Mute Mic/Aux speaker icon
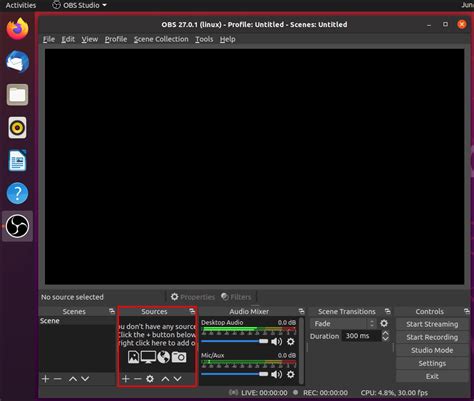Viewport: 474px width, 401px height. [x=276, y=374]
